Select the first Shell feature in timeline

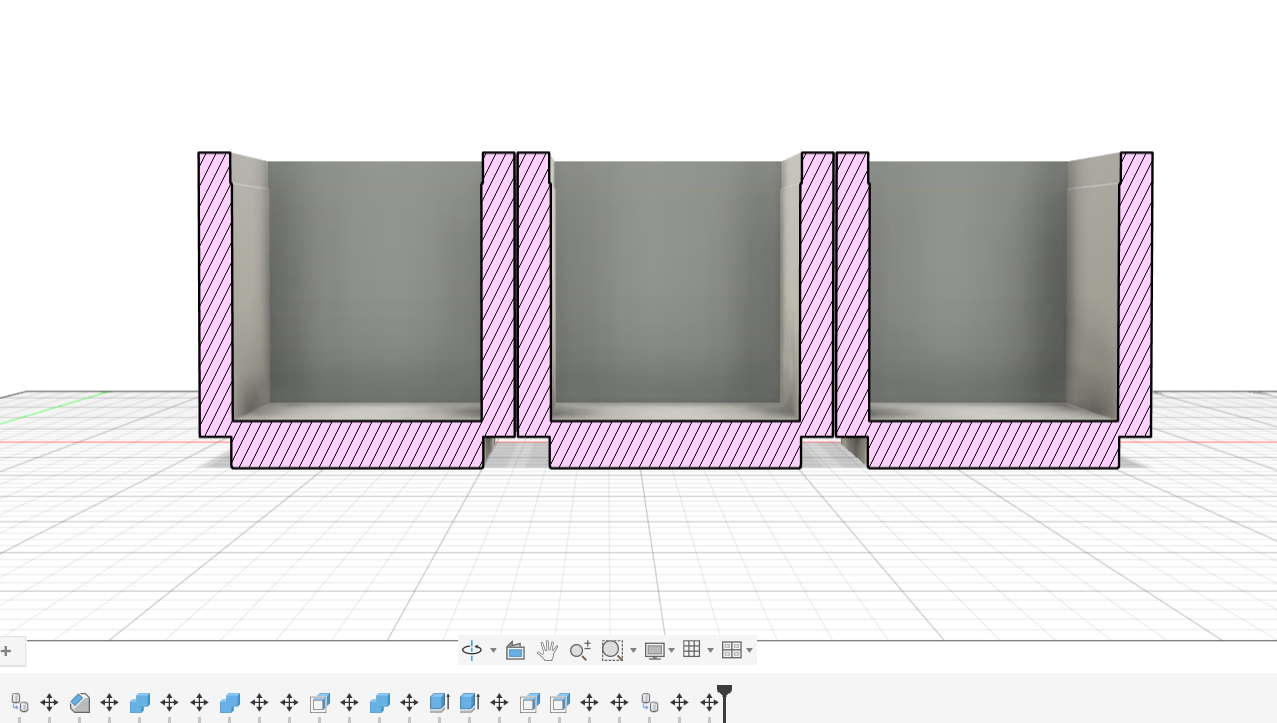coord(320,703)
